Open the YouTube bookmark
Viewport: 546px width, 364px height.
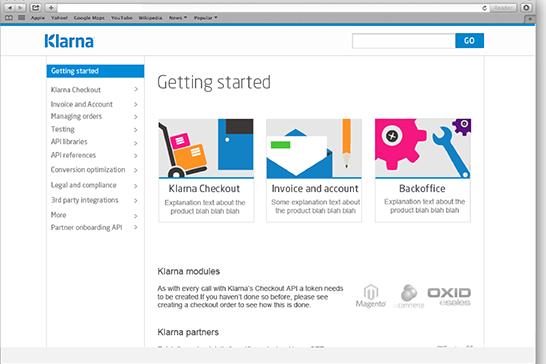click(122, 18)
